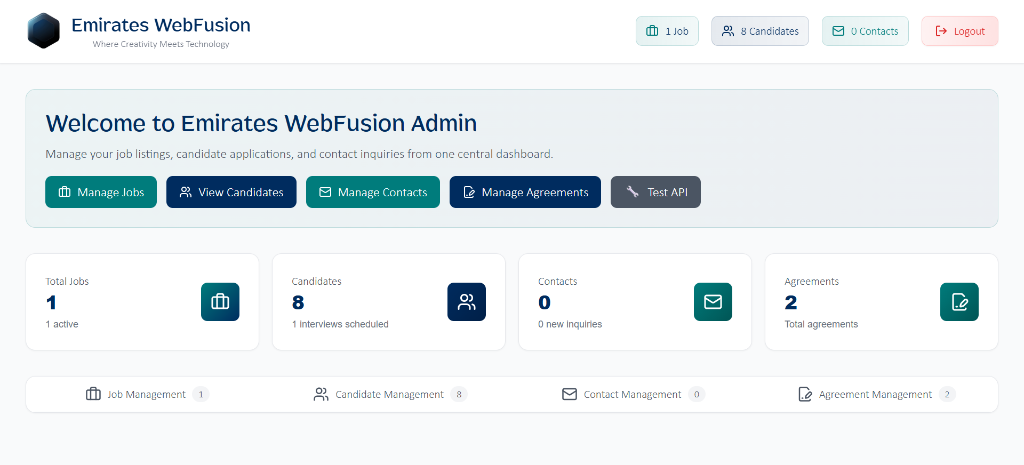This screenshot has width=1024, height=465.
Task: Click envelope icon in Contacts card
Action: [713, 302]
